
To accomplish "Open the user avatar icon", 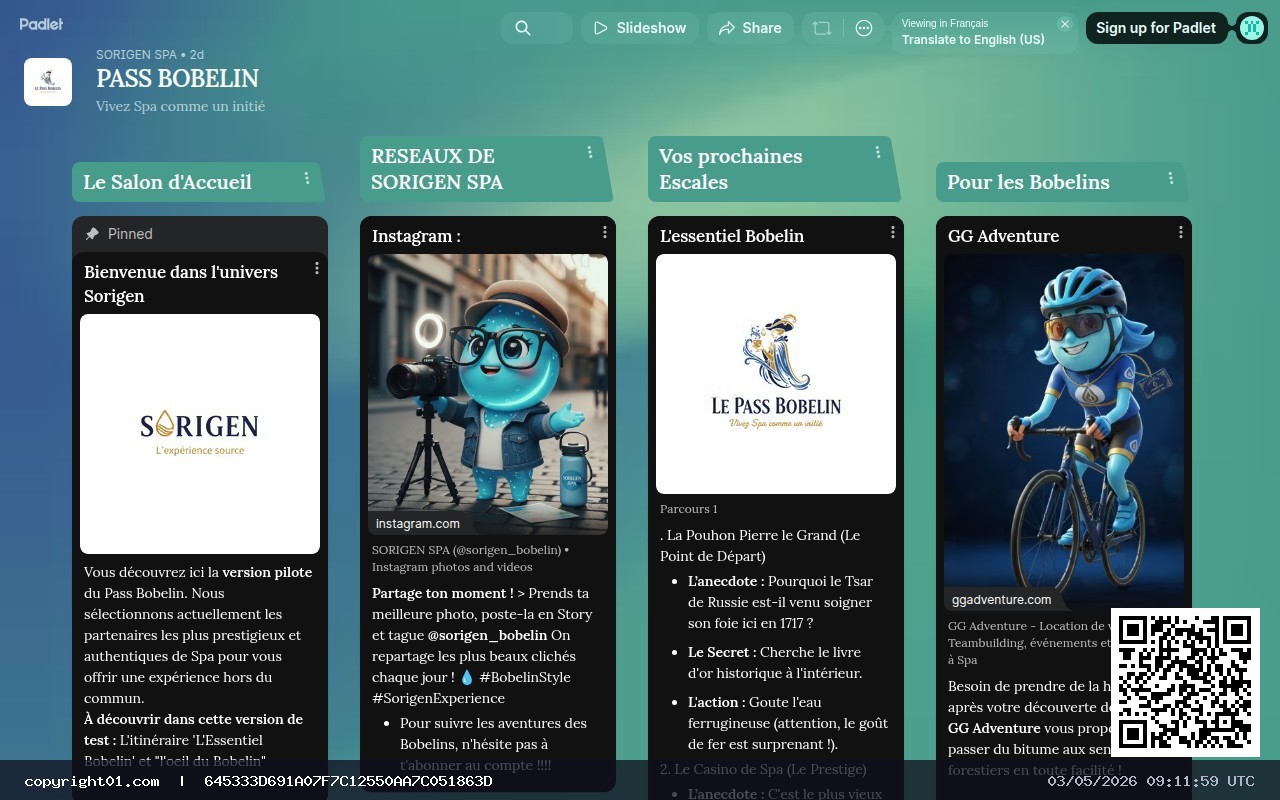I will pos(1251,28).
